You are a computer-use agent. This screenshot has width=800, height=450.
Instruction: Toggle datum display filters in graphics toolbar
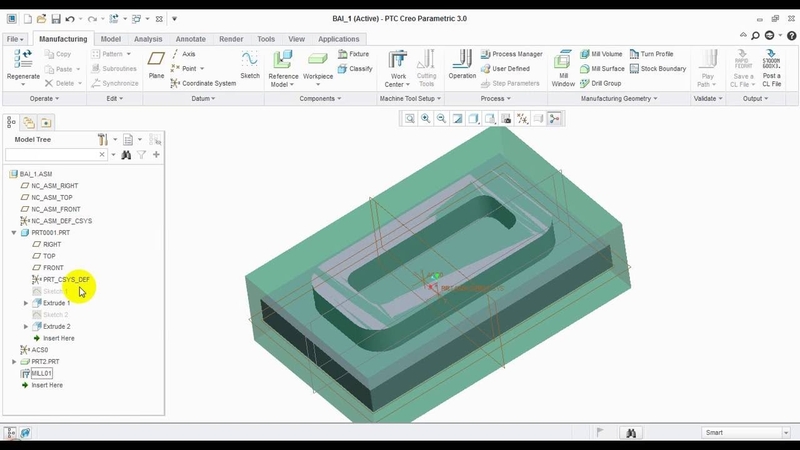[x=522, y=119]
